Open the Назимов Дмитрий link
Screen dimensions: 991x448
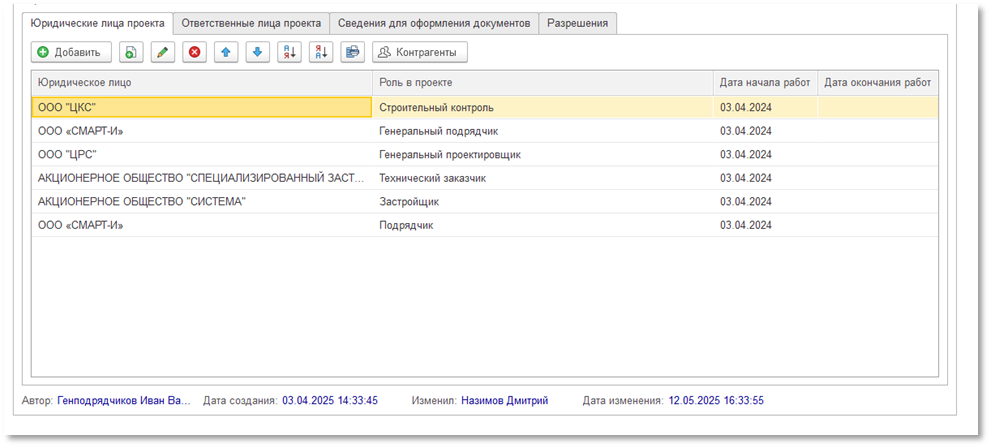[504, 401]
